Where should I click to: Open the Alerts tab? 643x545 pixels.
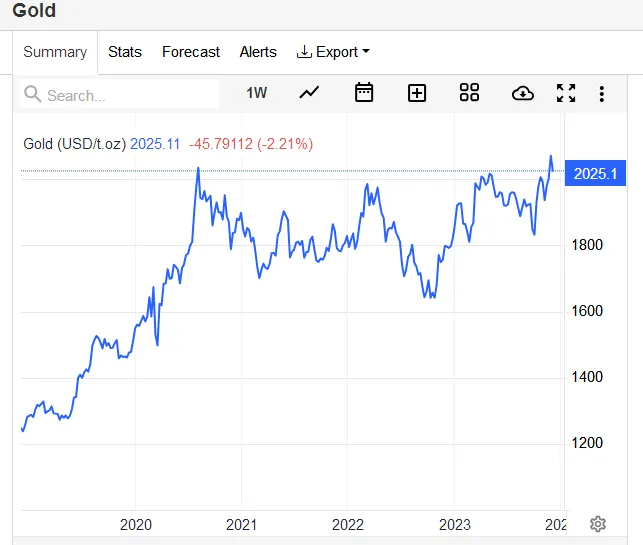coord(258,52)
